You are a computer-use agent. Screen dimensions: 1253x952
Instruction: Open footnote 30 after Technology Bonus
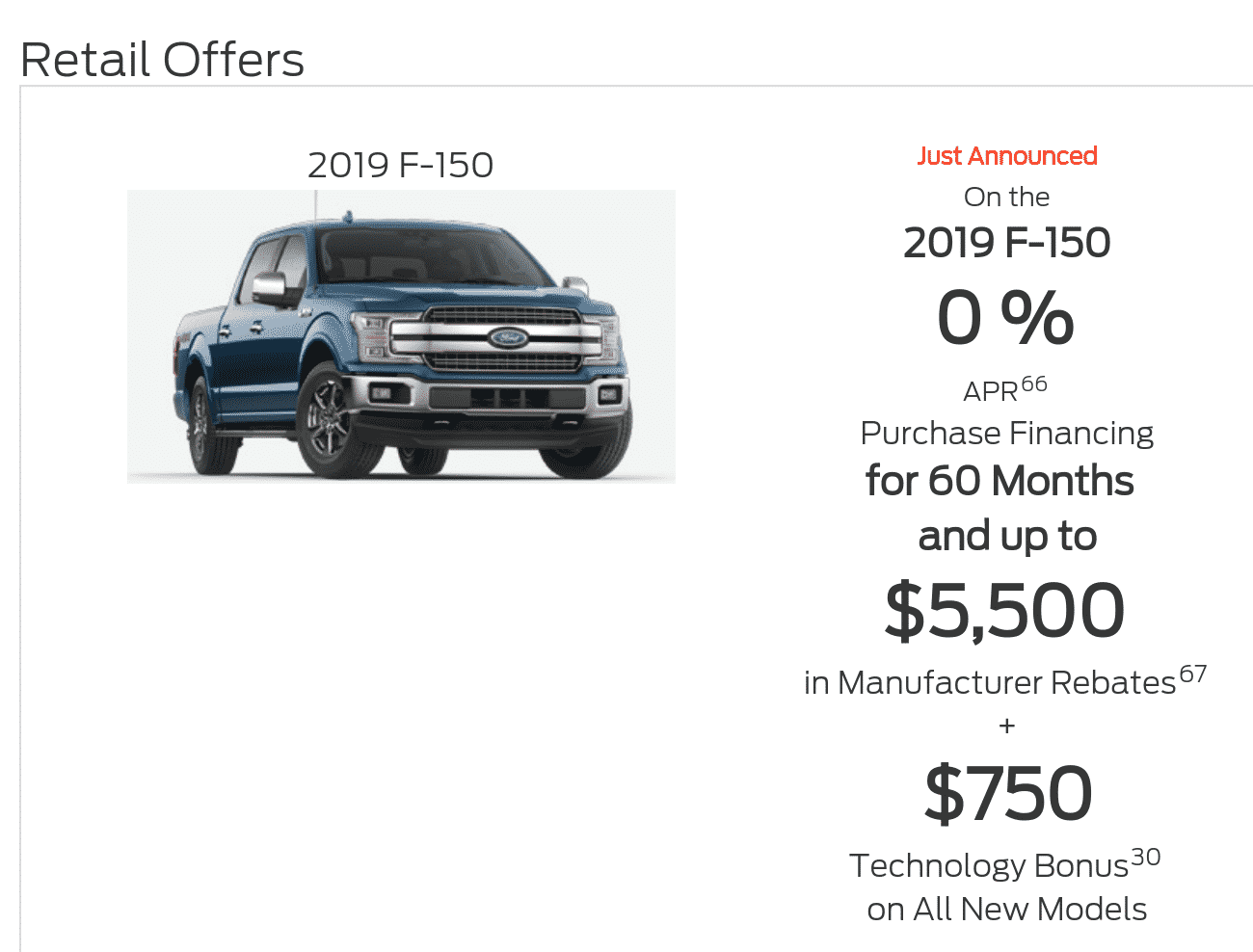pyautogui.click(x=1146, y=857)
